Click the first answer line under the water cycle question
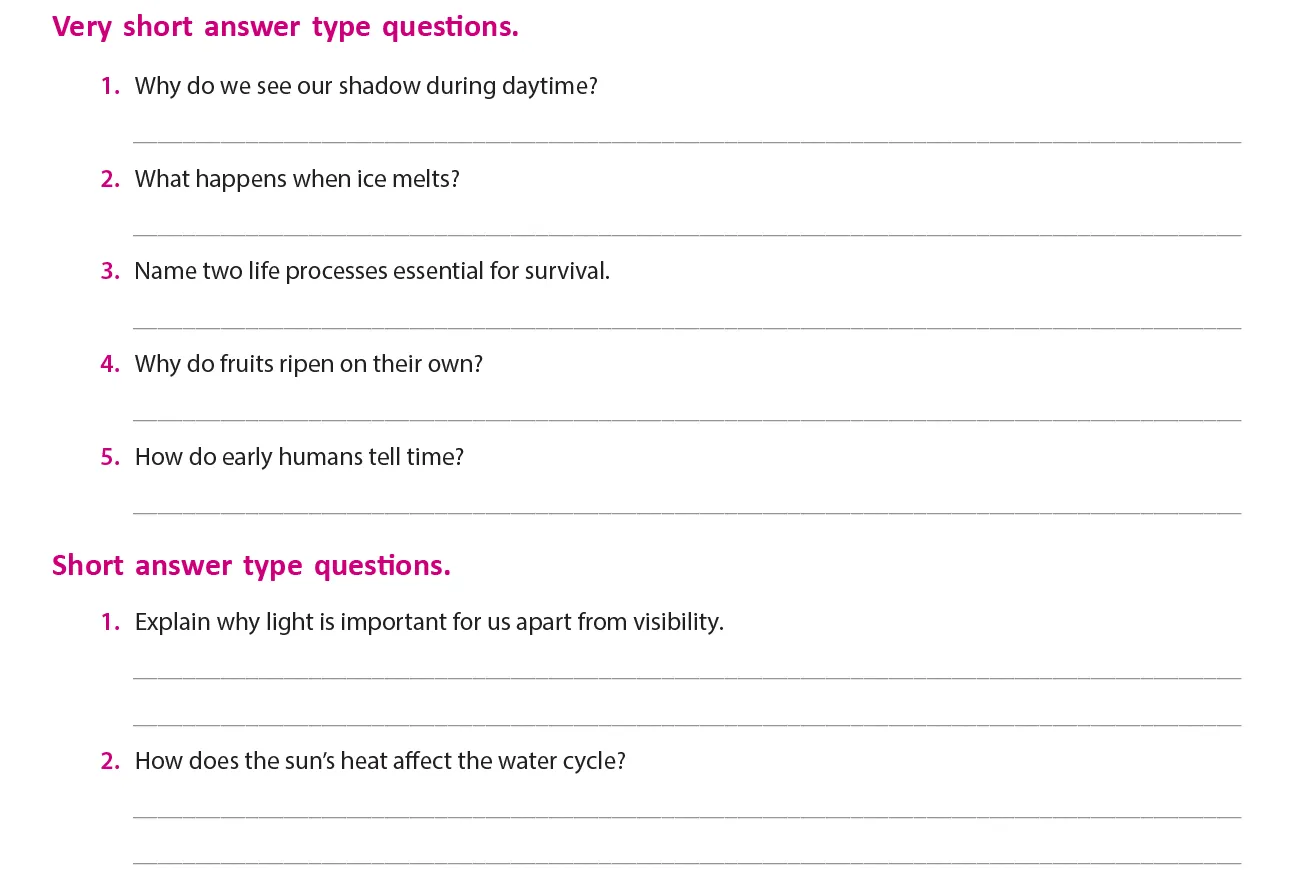Image resolution: width=1292 pixels, height=877 pixels. click(686, 816)
